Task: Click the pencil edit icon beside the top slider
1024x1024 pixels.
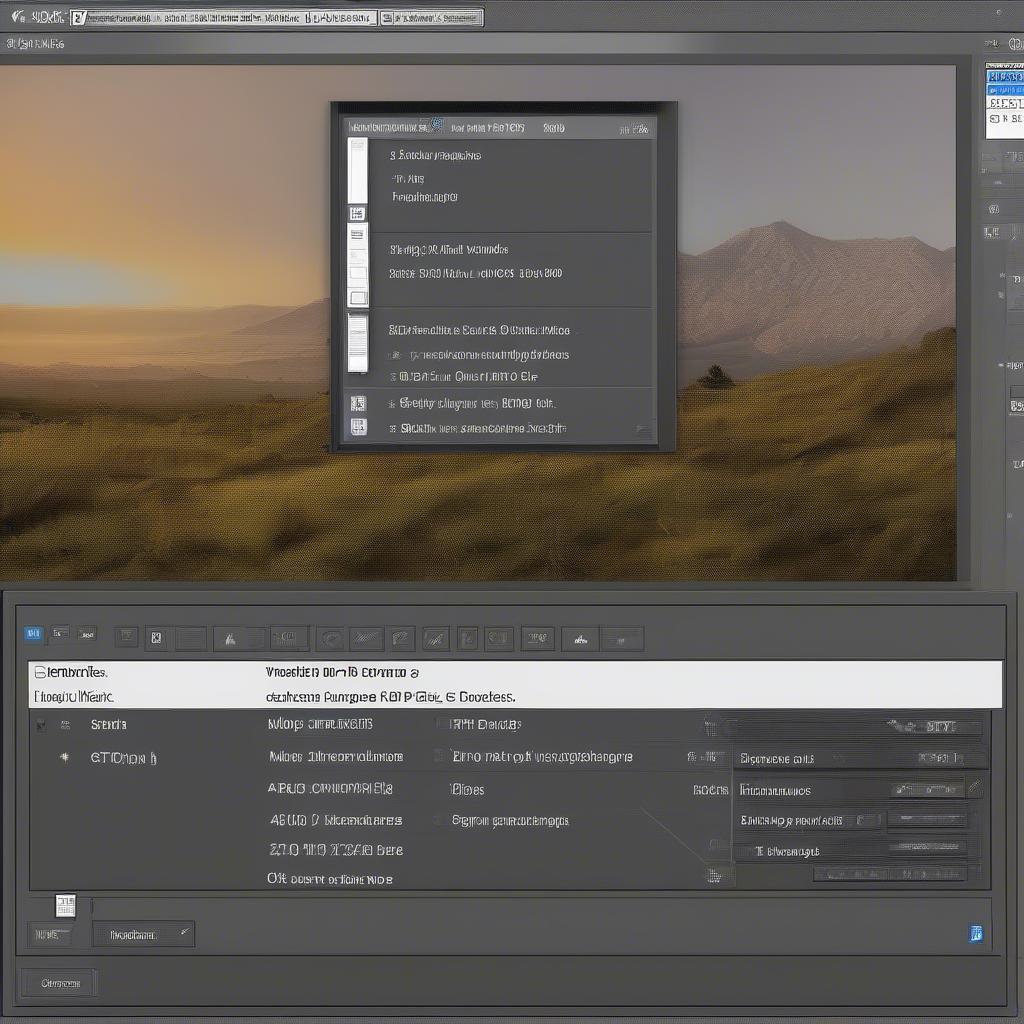Action: pos(975,787)
